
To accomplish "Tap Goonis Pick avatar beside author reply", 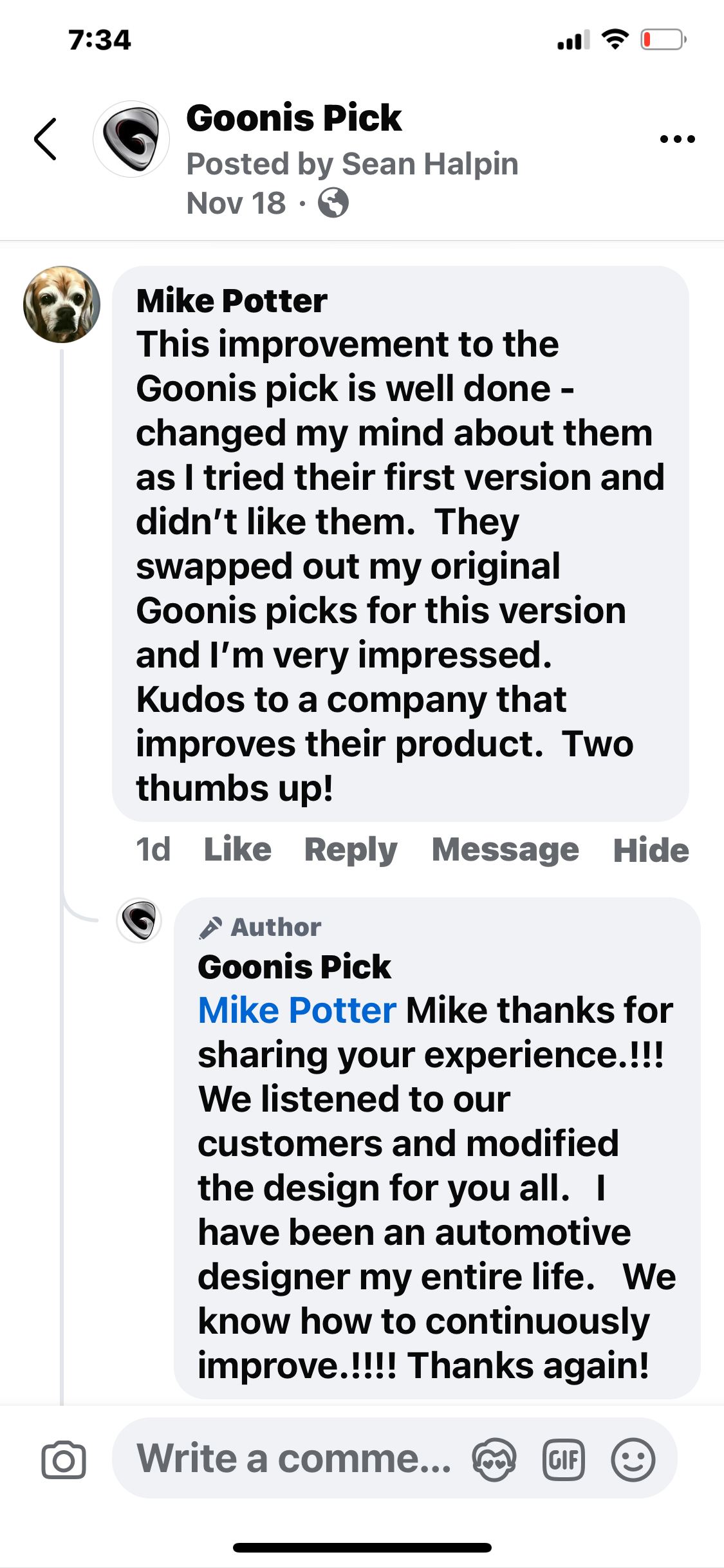I will point(139,920).
